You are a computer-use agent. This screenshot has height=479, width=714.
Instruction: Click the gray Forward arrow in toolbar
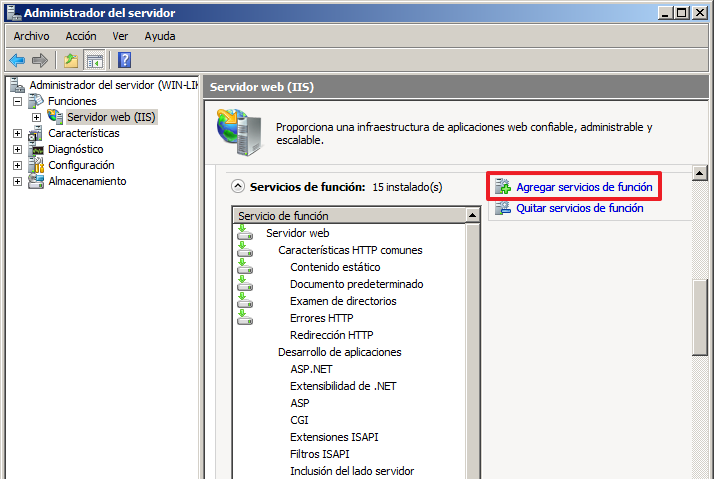point(40,59)
